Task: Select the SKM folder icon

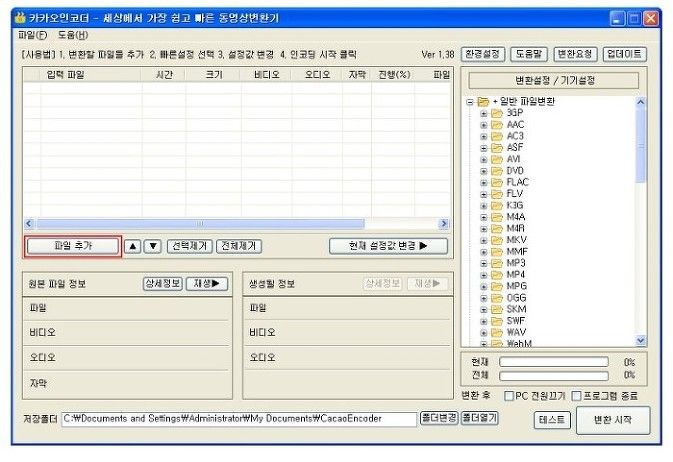Action: 497,309
